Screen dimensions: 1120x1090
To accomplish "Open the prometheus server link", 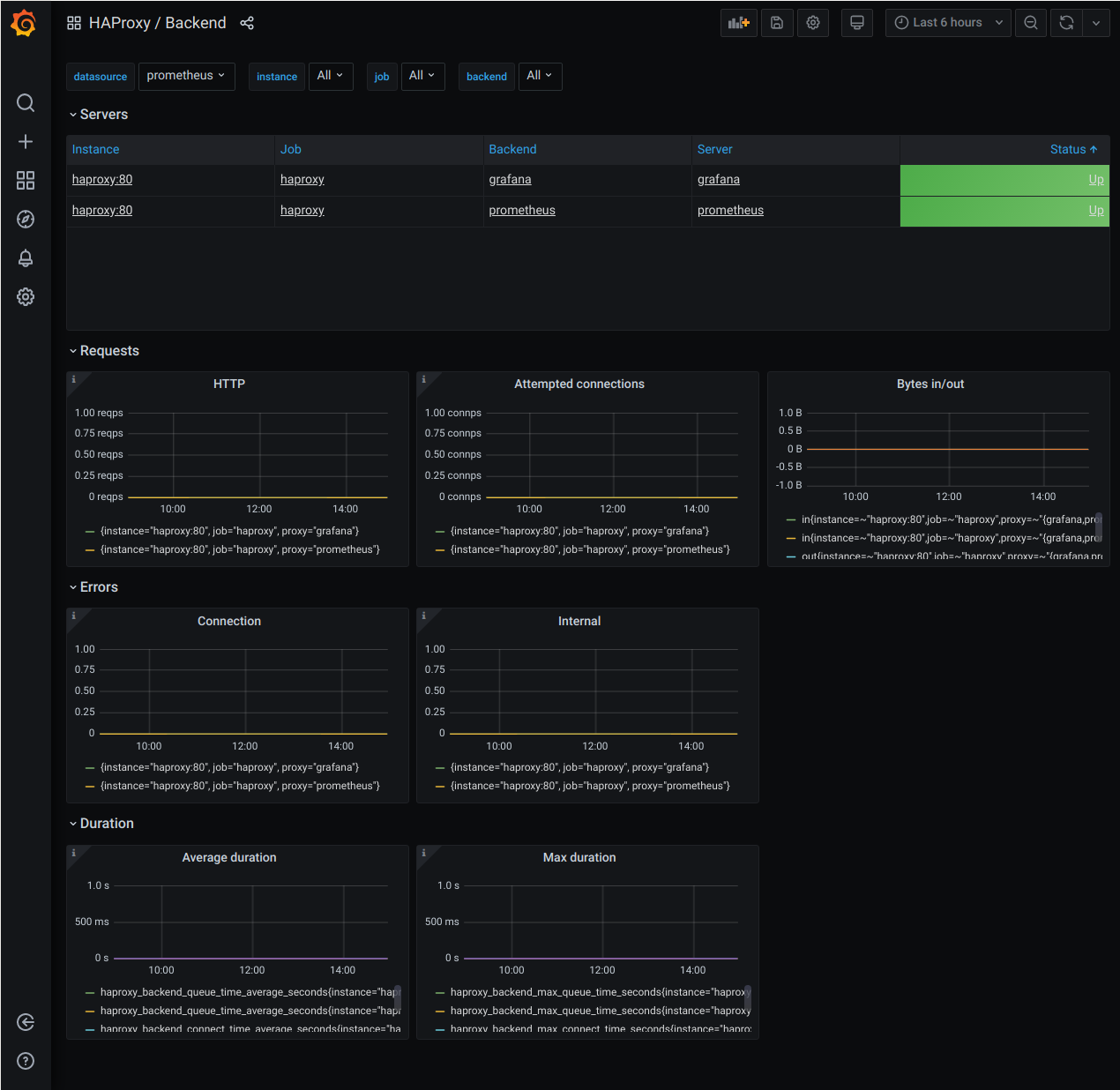I will coord(730,211).
